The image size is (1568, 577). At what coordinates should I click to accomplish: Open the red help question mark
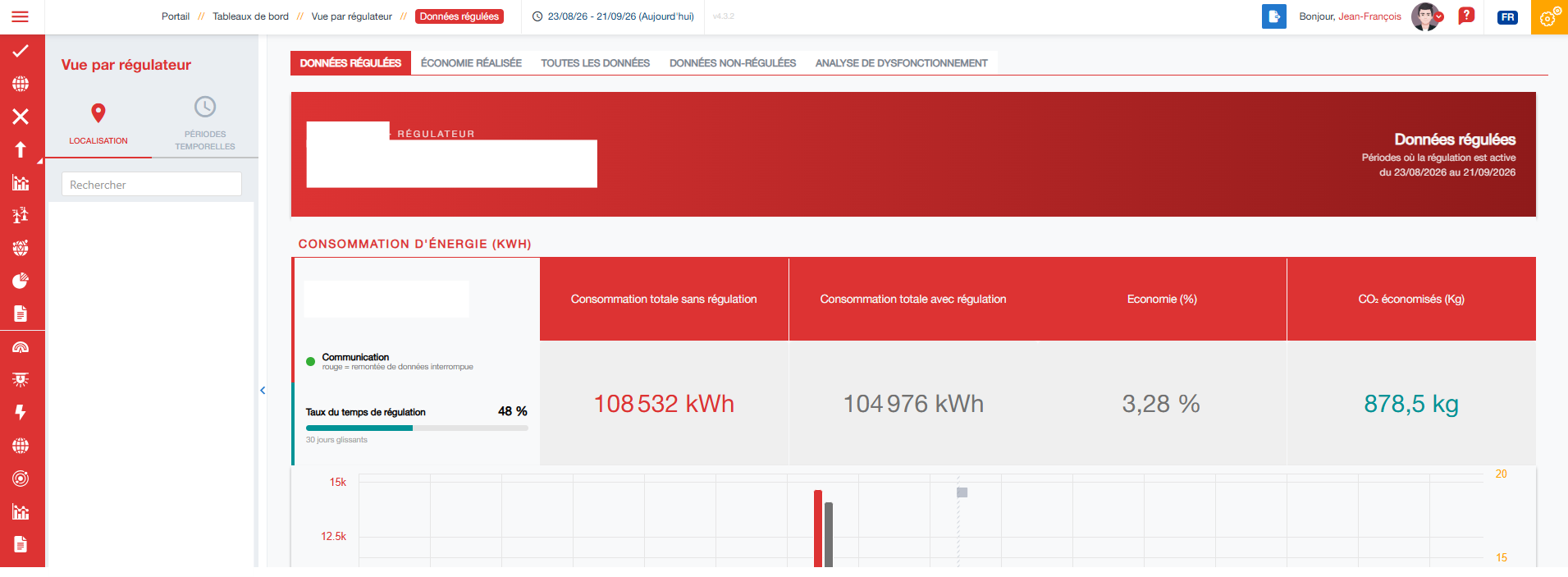coord(1466,16)
